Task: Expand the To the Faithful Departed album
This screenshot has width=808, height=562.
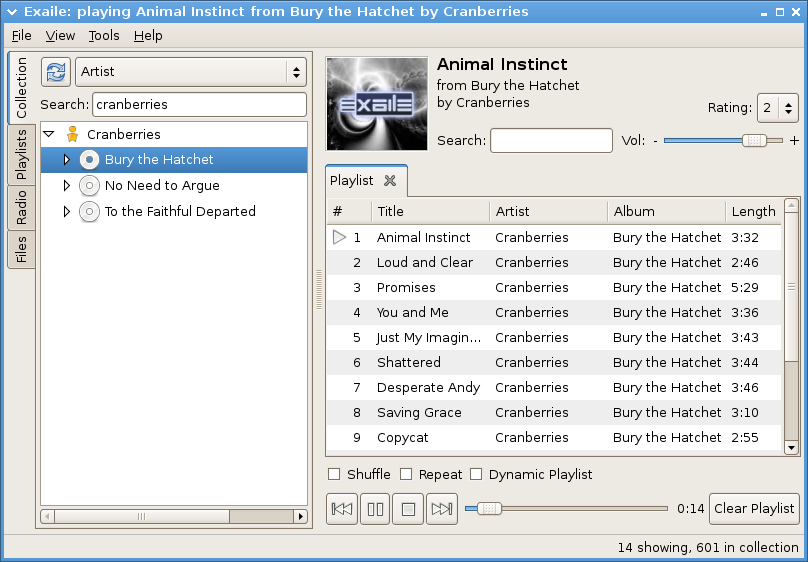Action: pyautogui.click(x=66, y=211)
